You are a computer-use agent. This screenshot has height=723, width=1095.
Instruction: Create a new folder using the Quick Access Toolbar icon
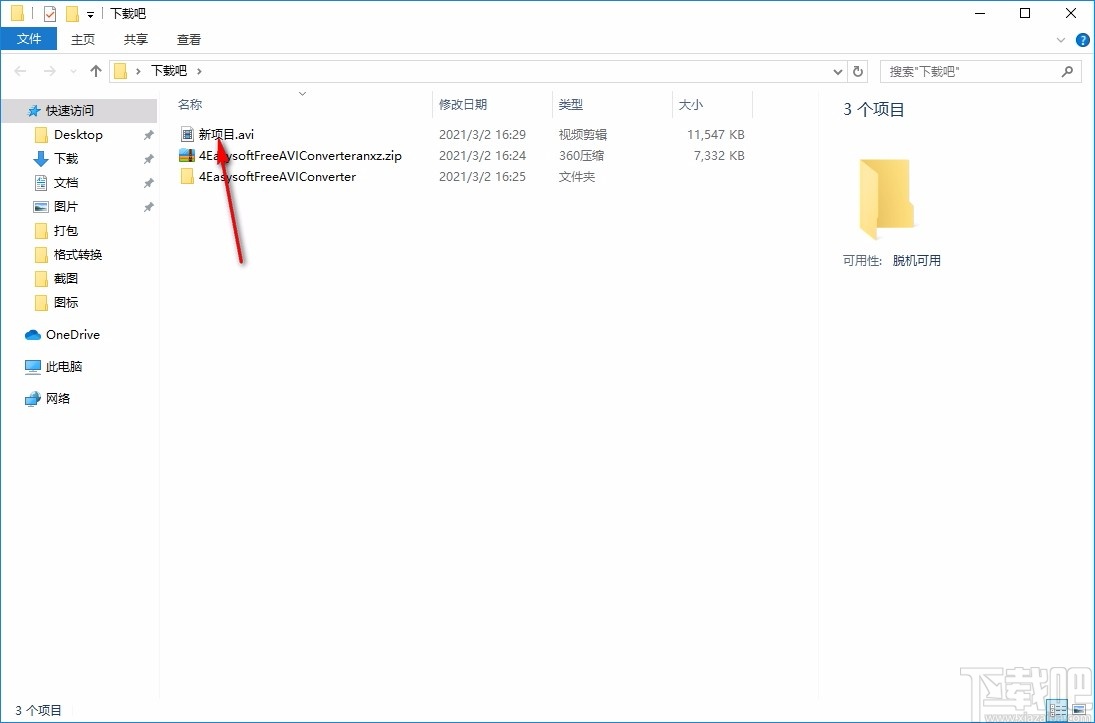[x=72, y=13]
